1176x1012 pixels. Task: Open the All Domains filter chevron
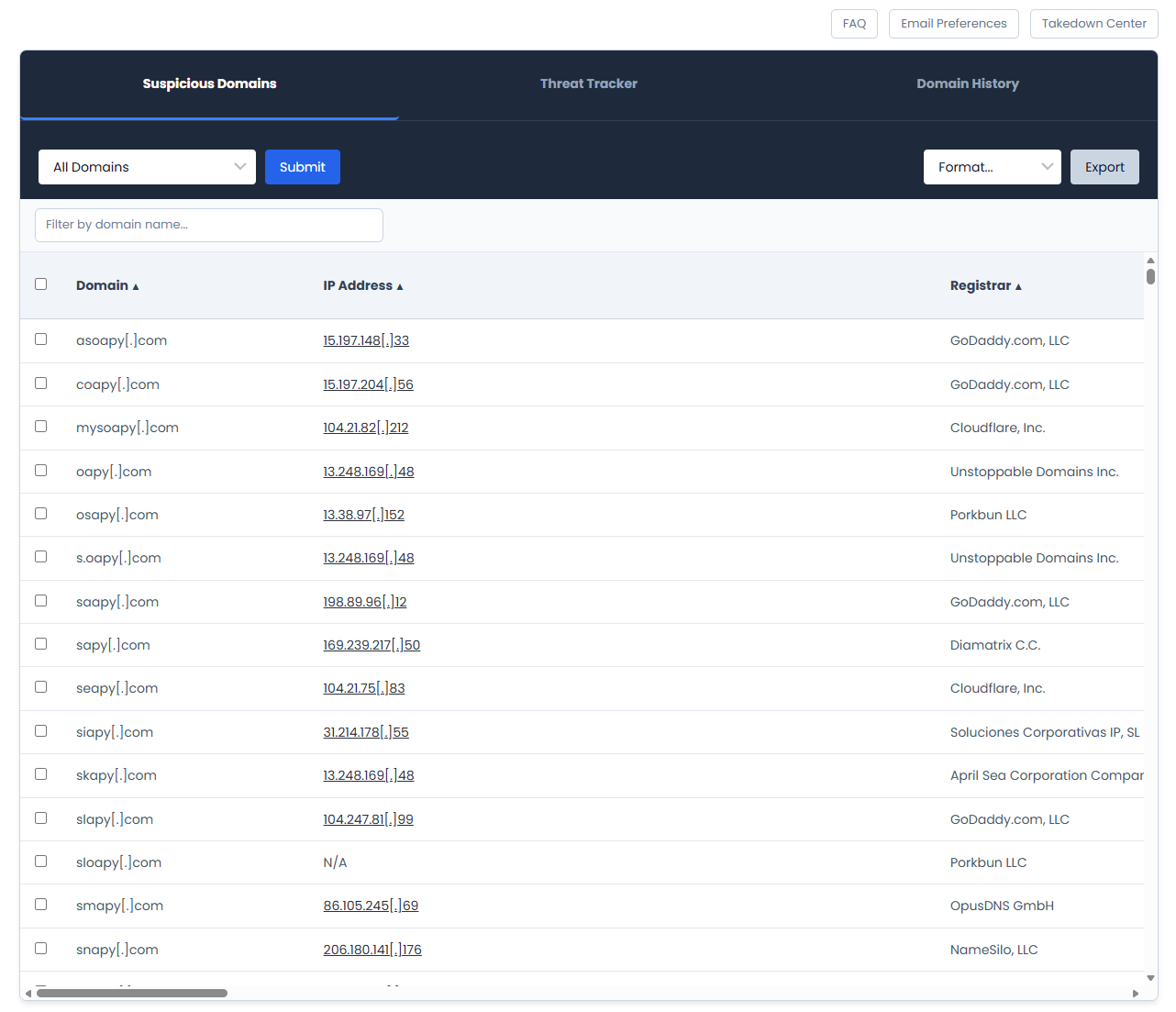(240, 167)
